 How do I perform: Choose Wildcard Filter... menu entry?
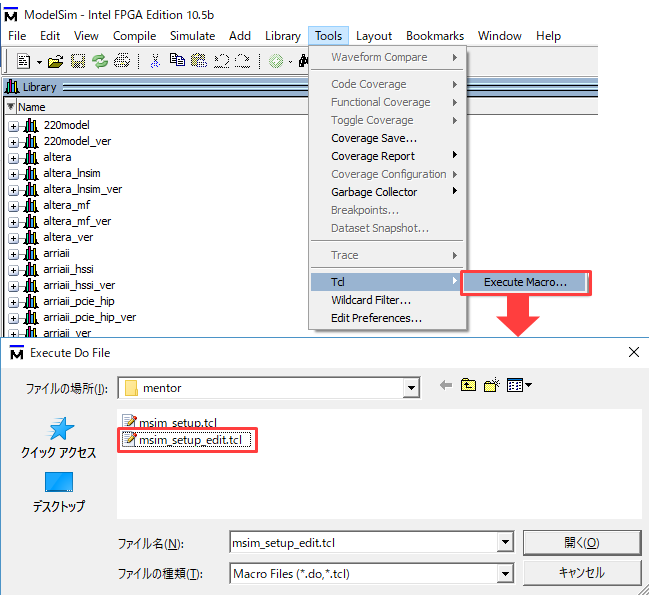point(387,300)
